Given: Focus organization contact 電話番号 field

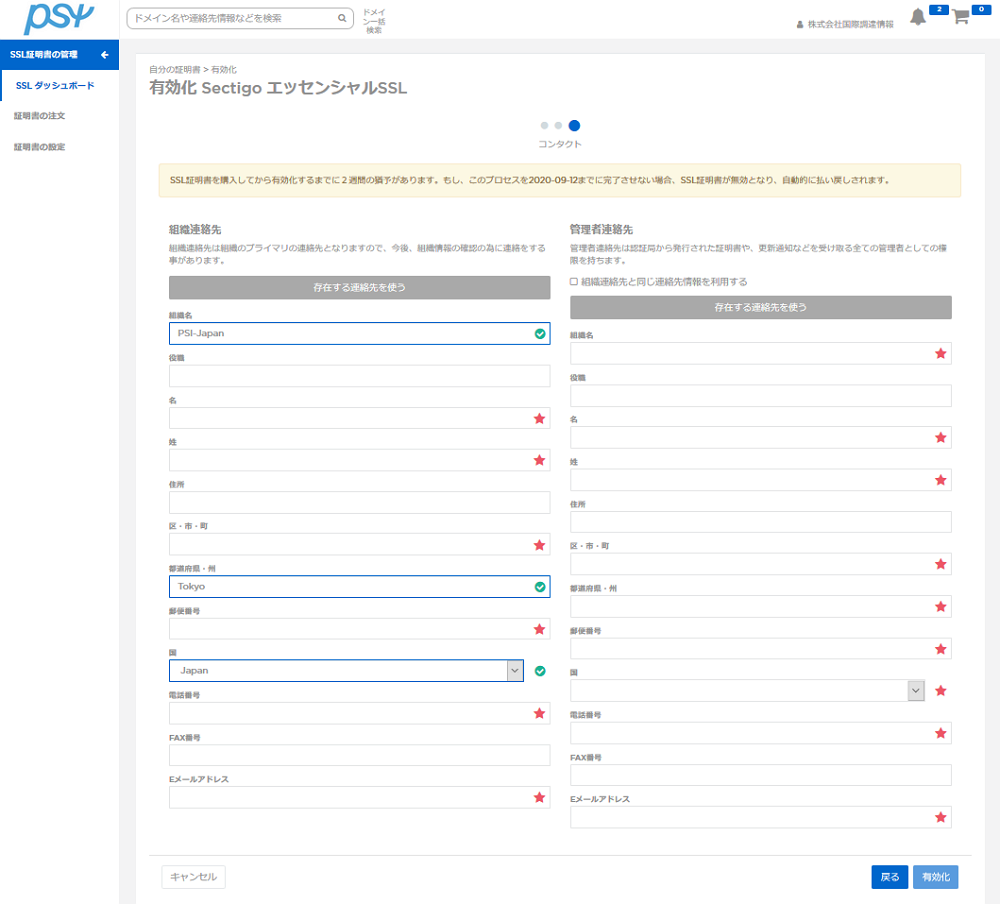Looking at the screenshot, I should pyautogui.click(x=359, y=713).
